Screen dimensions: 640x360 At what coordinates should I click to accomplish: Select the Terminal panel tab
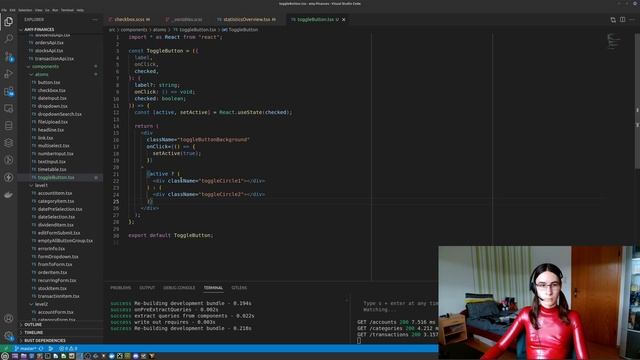(x=213, y=288)
